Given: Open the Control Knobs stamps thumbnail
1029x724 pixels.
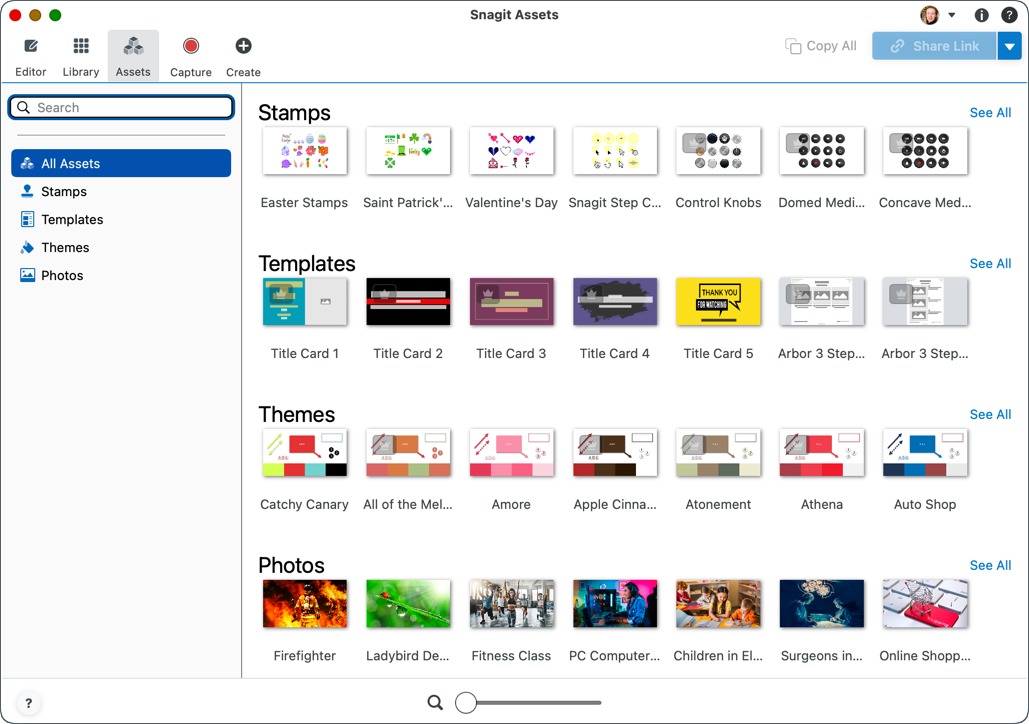Looking at the screenshot, I should [x=719, y=151].
